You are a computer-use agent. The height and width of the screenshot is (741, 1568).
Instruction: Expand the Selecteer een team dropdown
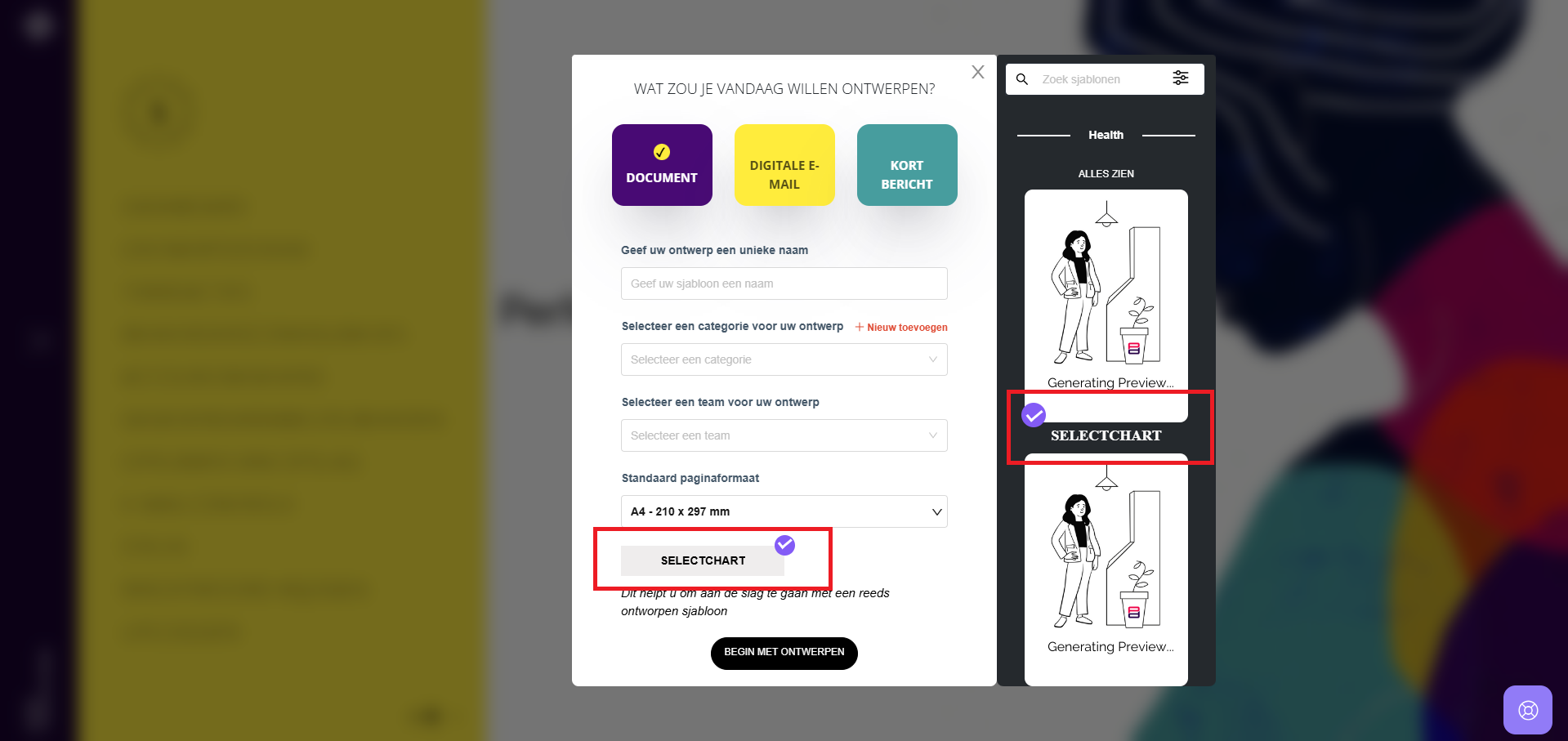(784, 435)
